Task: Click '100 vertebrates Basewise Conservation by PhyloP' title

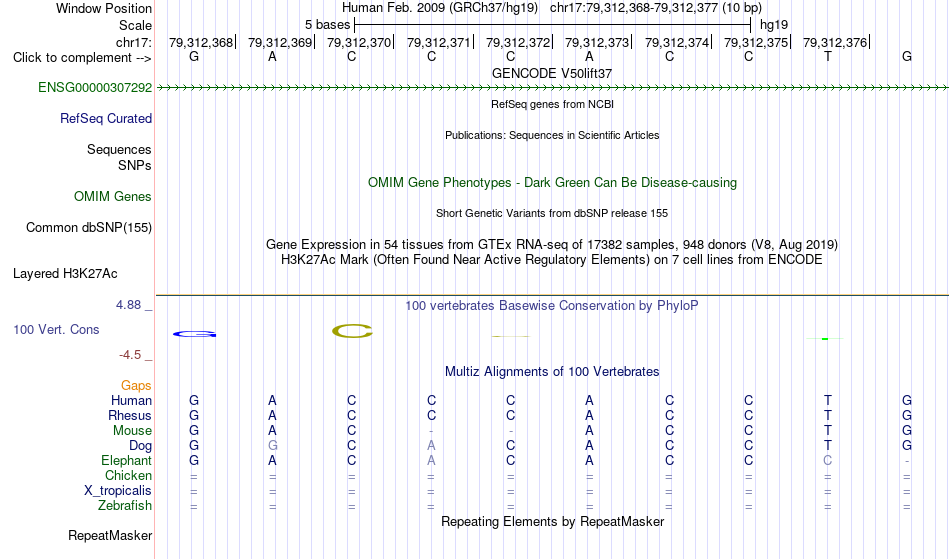Action: [x=552, y=306]
